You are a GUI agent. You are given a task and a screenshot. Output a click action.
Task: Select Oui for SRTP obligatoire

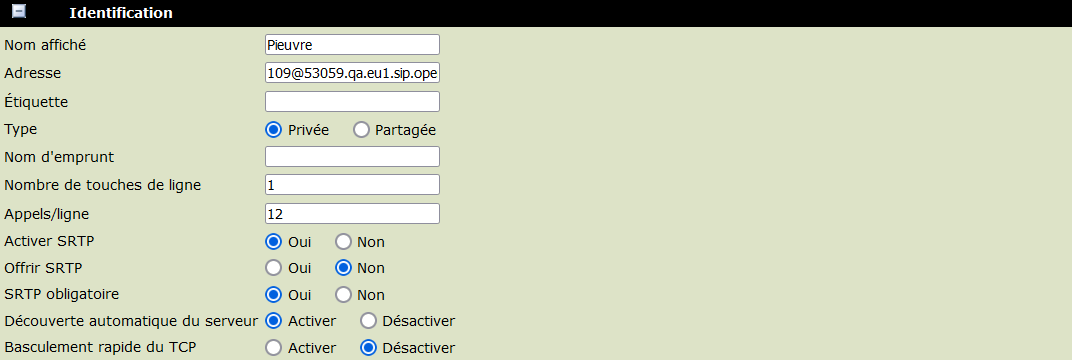[273, 295]
